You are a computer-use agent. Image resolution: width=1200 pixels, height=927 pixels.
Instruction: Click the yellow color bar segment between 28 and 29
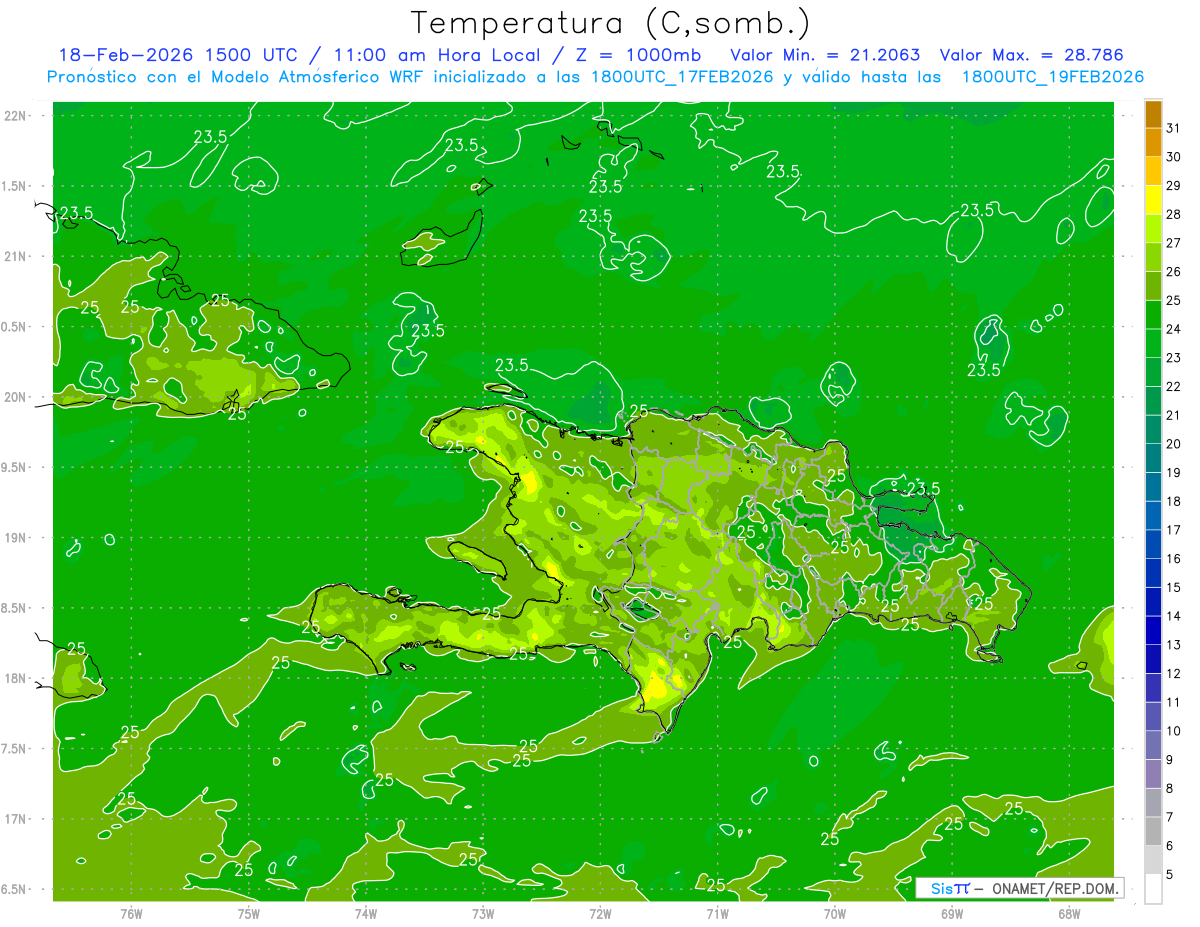[x=1153, y=200]
